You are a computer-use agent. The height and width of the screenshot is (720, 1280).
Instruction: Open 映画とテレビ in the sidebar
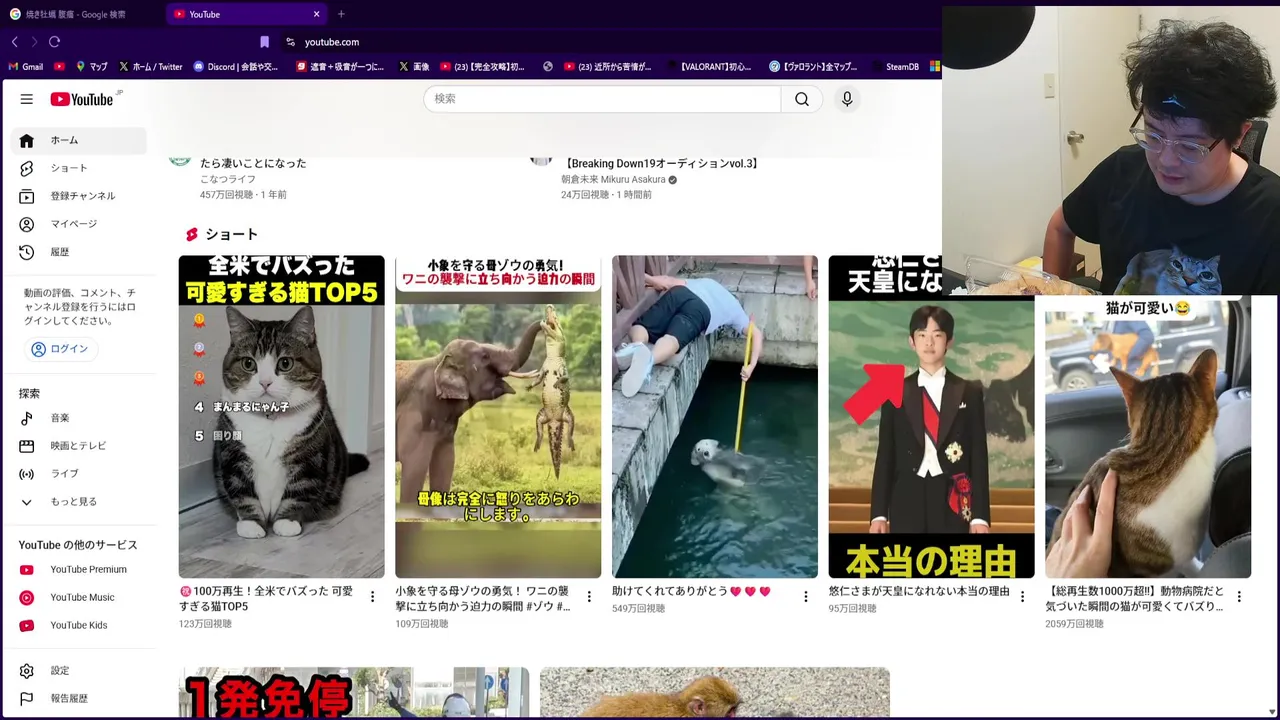click(80, 446)
